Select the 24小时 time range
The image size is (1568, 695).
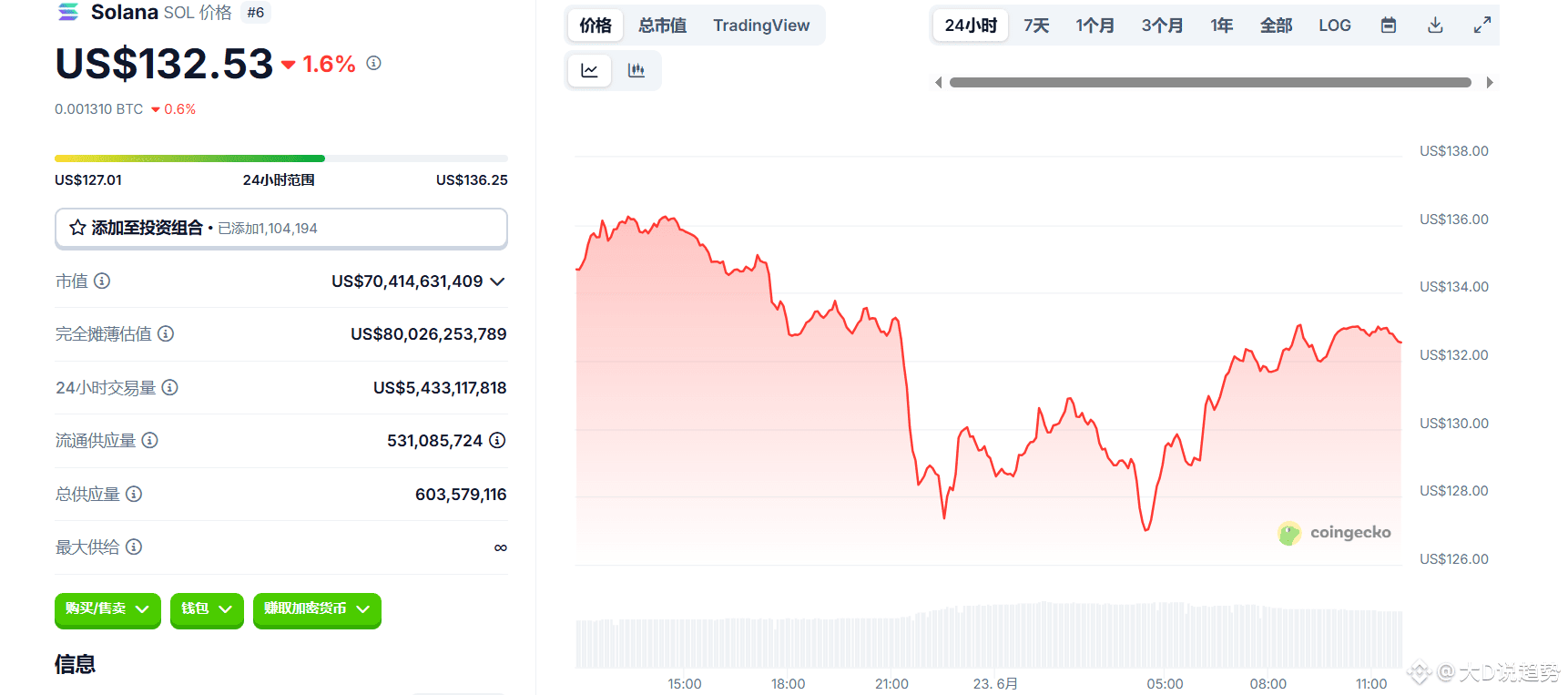971,26
